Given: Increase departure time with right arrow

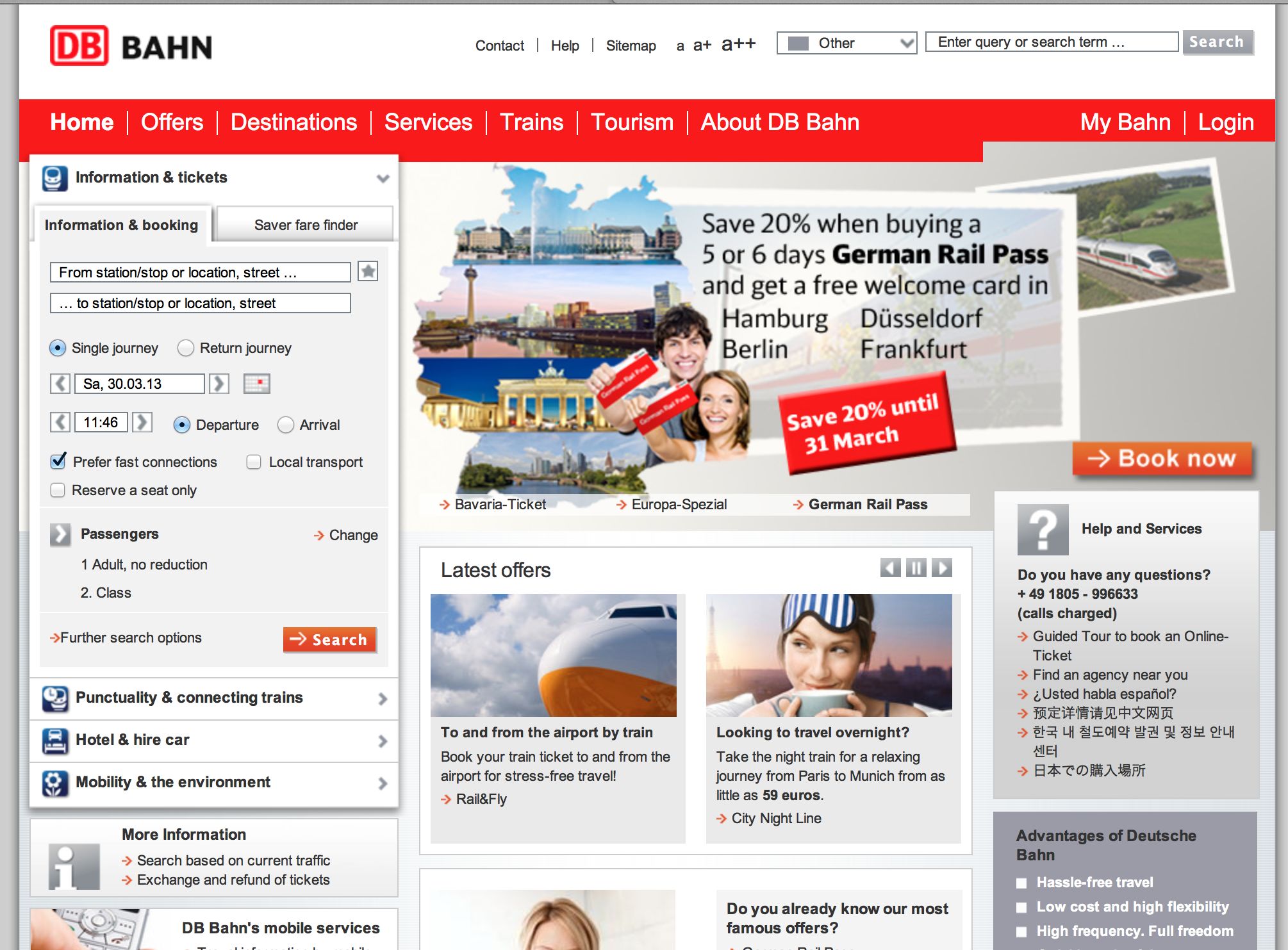Looking at the screenshot, I should [x=142, y=422].
